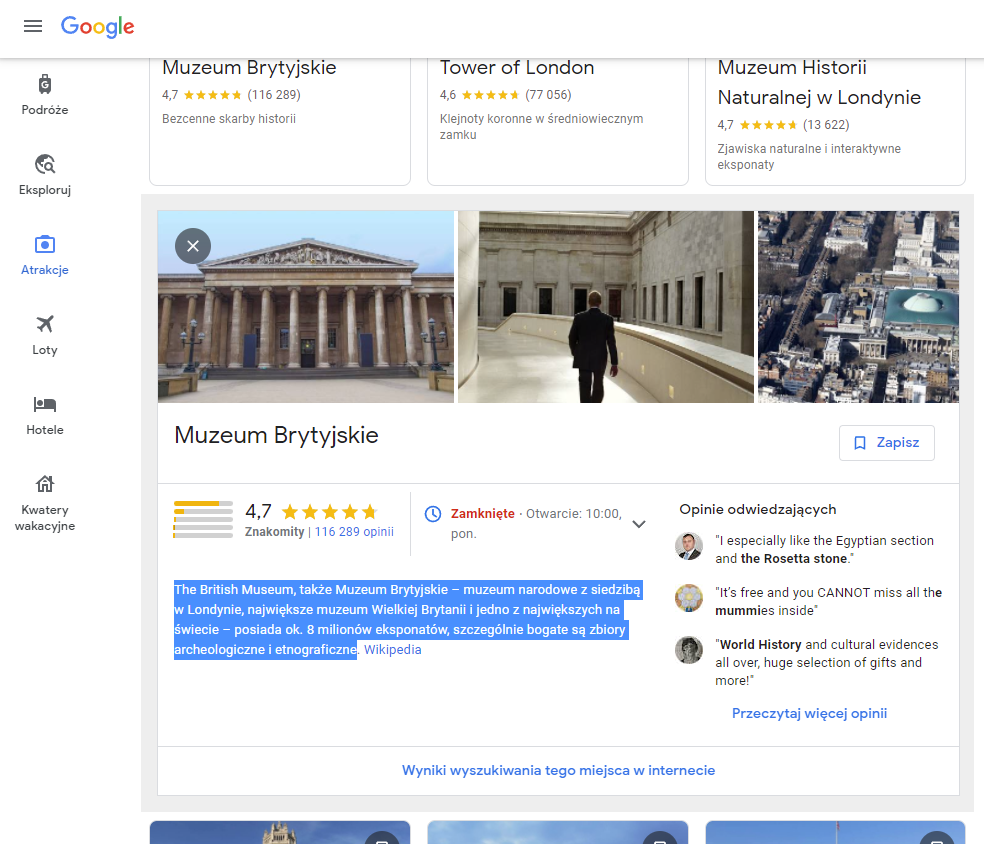Open the aerial view photo of museum
This screenshot has height=844, width=984.
coord(858,306)
